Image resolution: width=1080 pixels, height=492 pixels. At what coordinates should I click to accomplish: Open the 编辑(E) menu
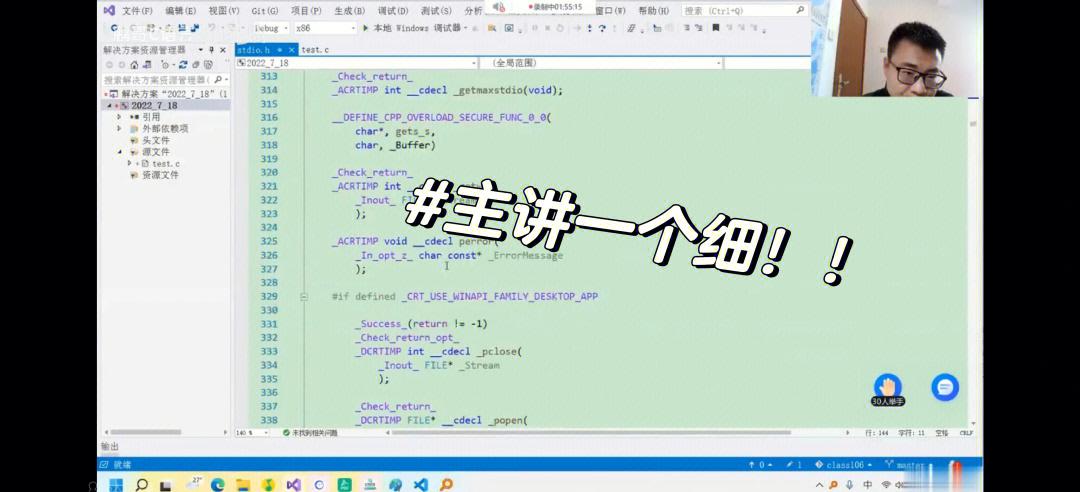(x=180, y=10)
